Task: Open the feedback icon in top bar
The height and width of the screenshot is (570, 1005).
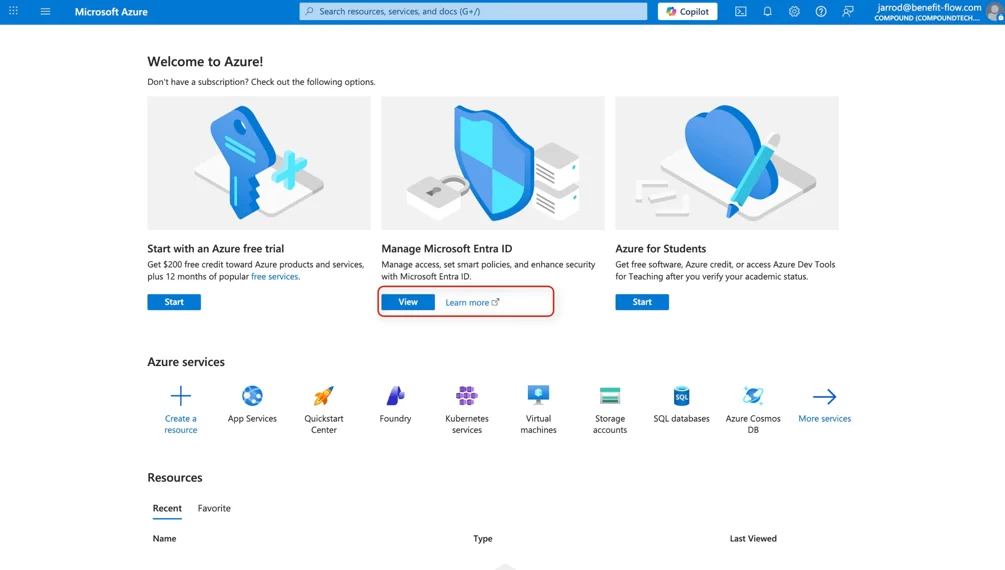Action: click(847, 12)
